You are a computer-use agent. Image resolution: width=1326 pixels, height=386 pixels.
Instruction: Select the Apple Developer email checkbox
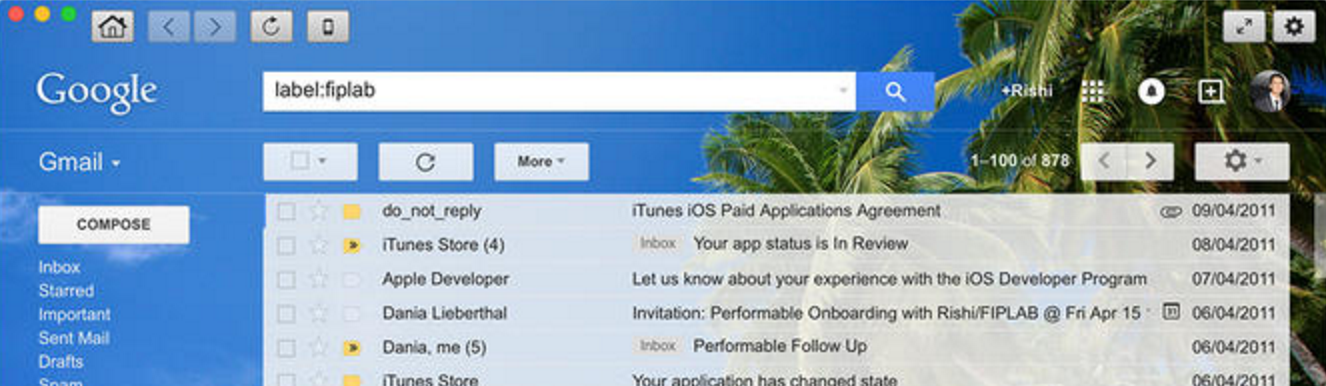287,279
